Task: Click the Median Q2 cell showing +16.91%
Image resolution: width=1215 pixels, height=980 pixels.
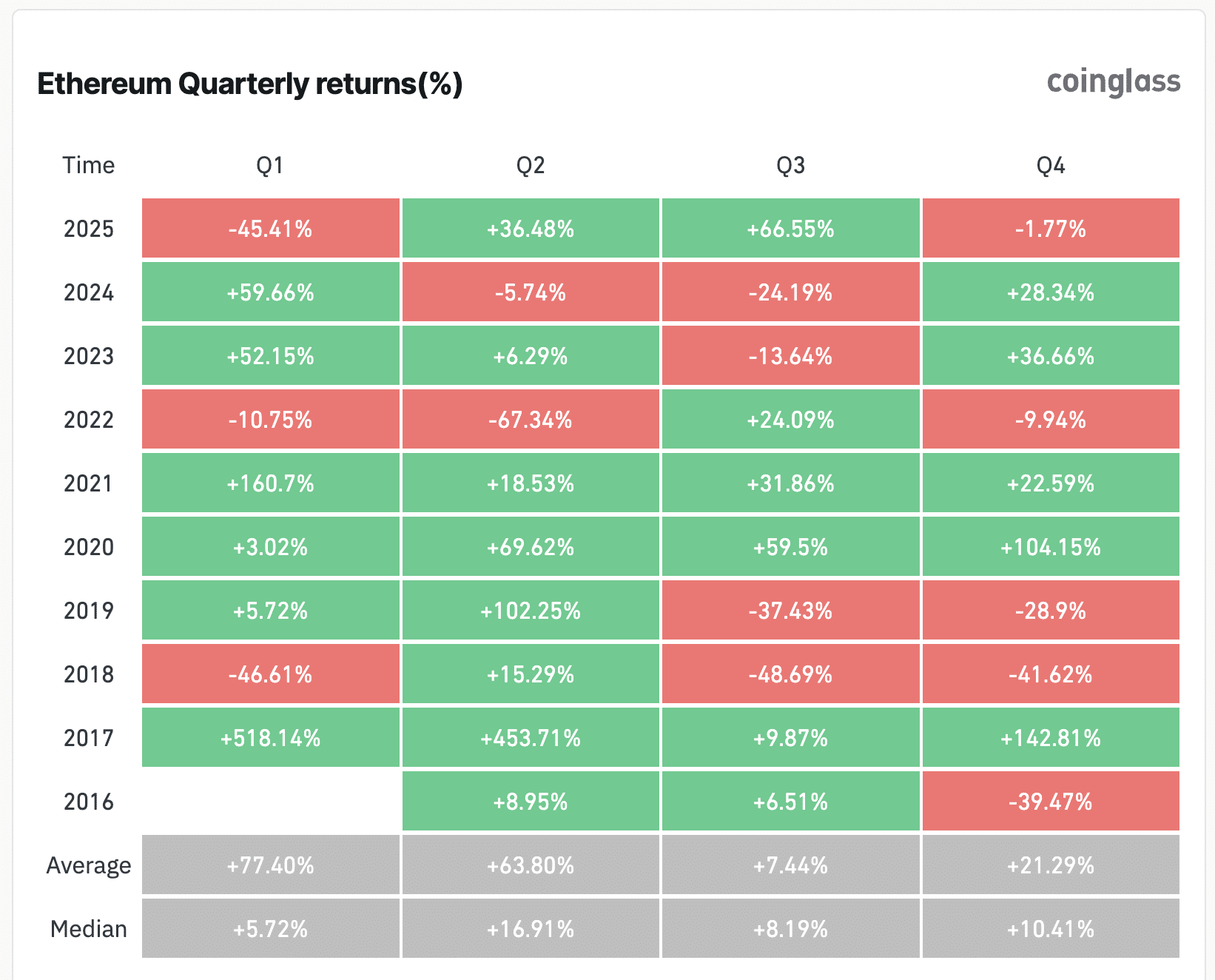Action: [531, 929]
